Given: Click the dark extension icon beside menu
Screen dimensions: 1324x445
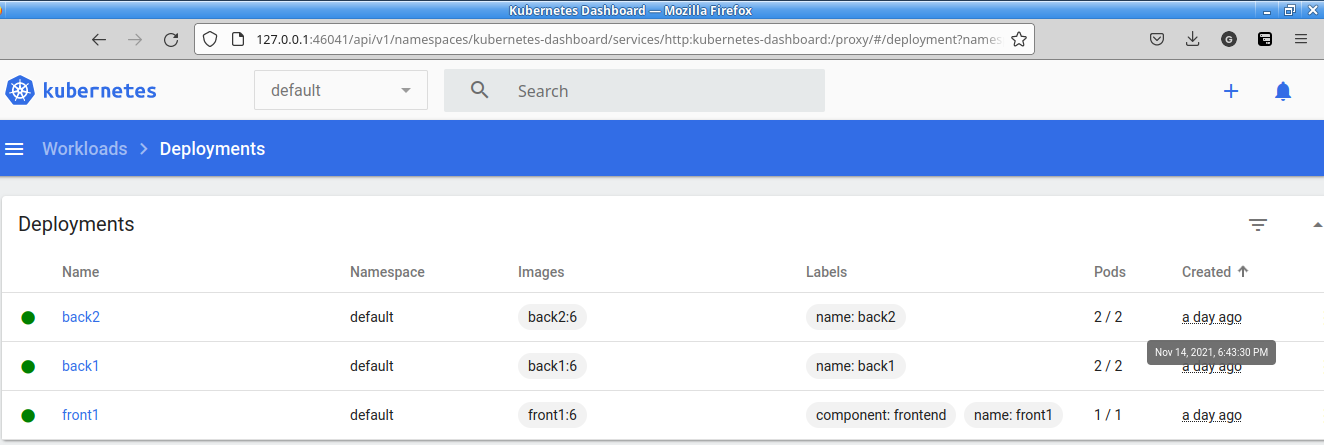Looking at the screenshot, I should [x=1265, y=40].
